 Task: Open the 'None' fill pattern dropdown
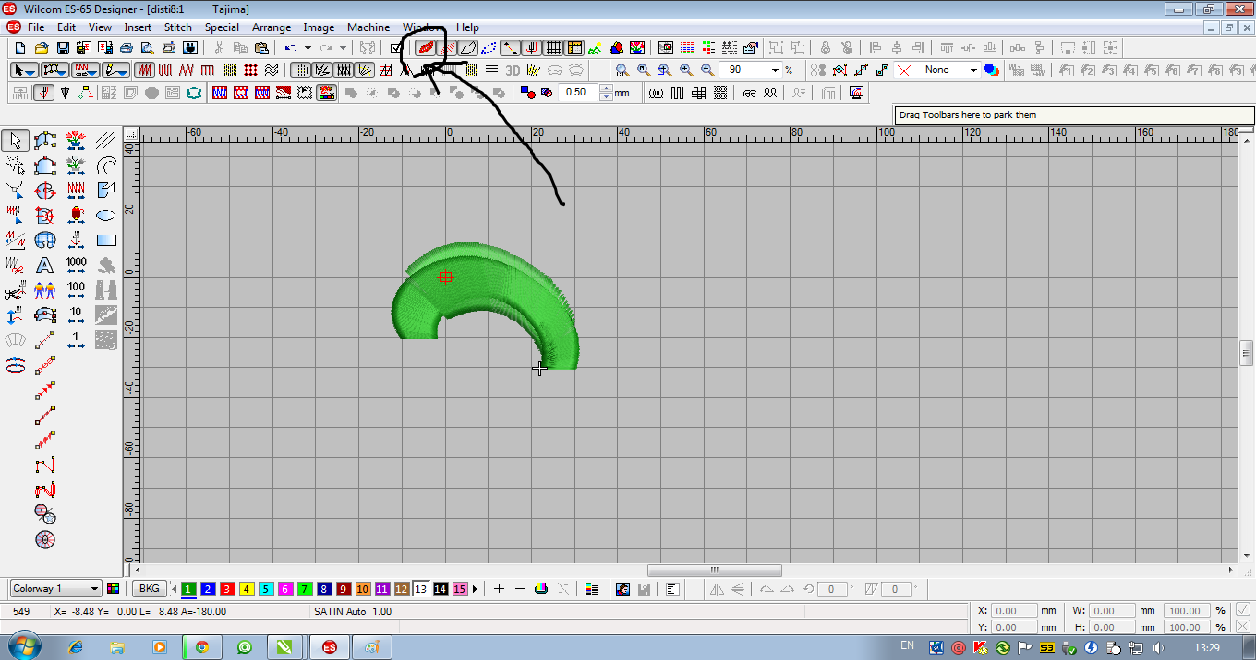(973, 70)
